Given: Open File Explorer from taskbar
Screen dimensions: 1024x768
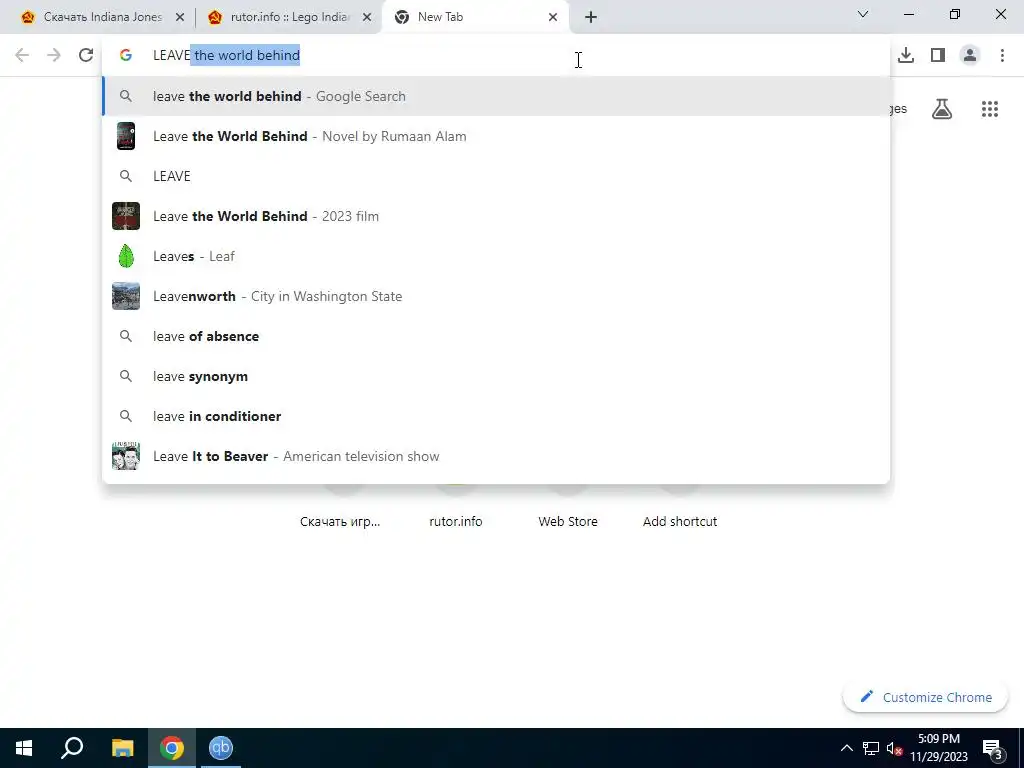Looking at the screenshot, I should [122, 748].
